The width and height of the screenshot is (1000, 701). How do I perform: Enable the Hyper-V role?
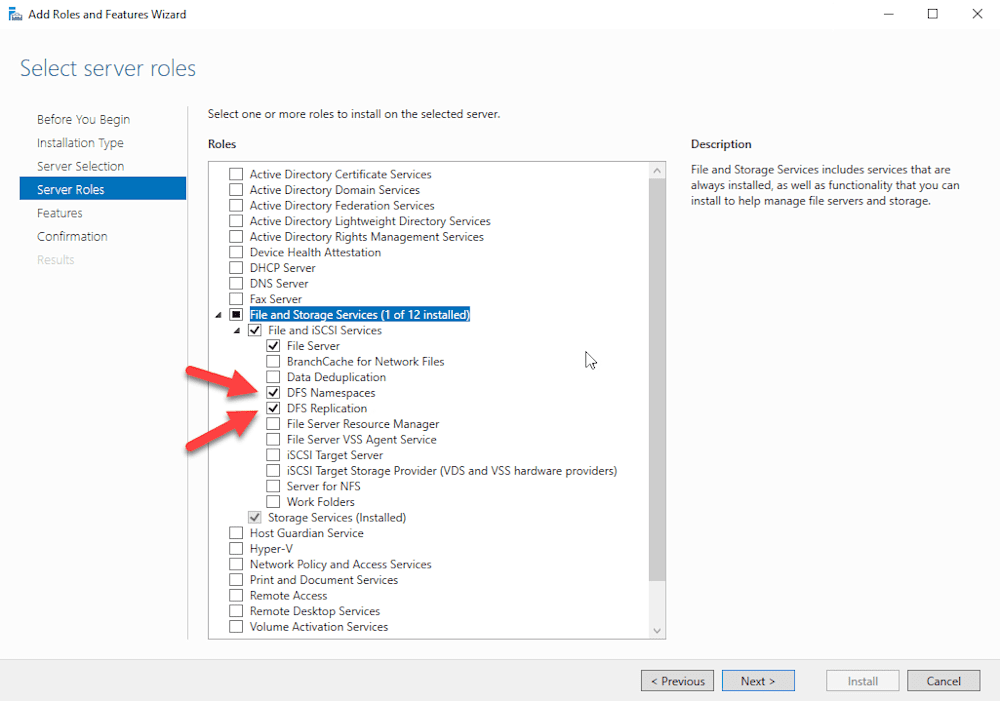[x=236, y=548]
